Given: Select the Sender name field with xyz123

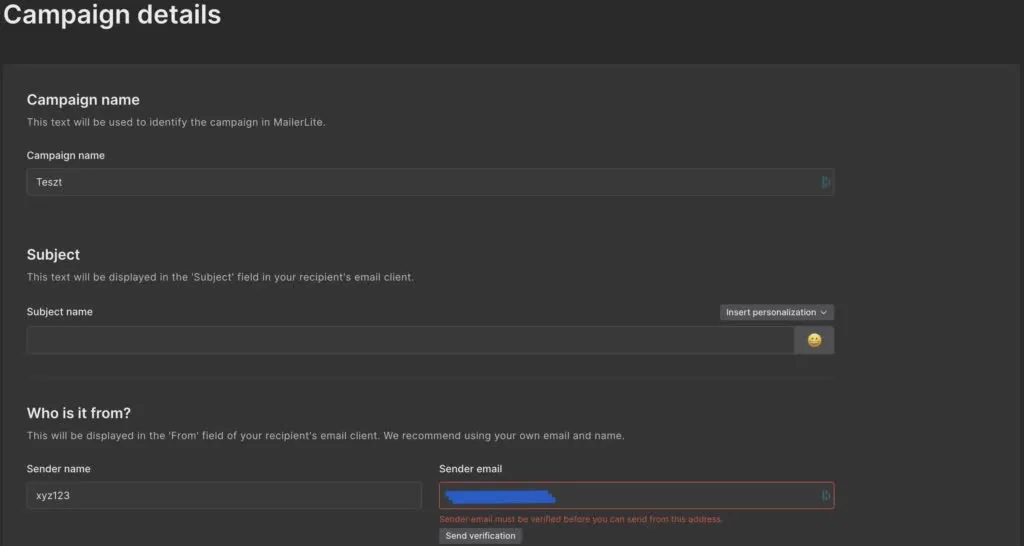Looking at the screenshot, I should click(224, 495).
